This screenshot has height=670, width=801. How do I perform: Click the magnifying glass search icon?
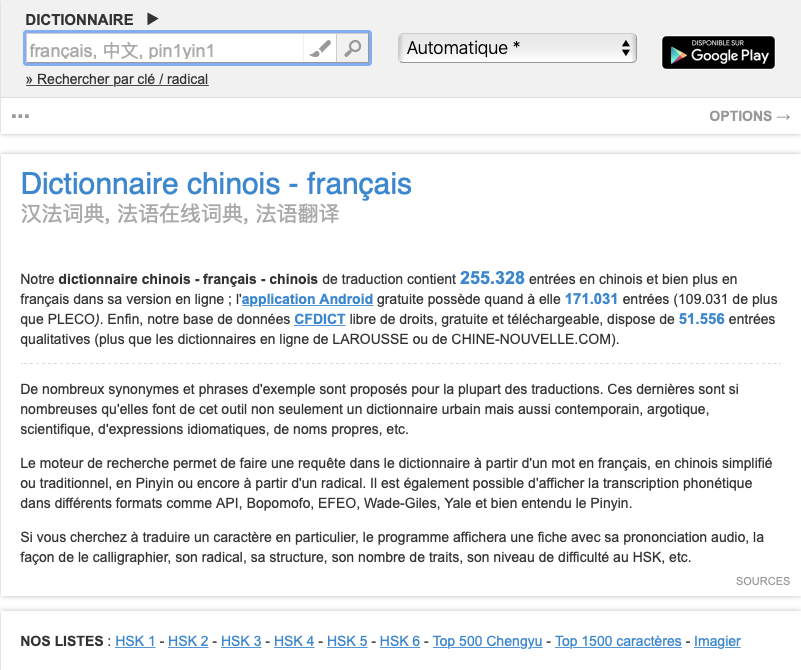tap(353, 49)
